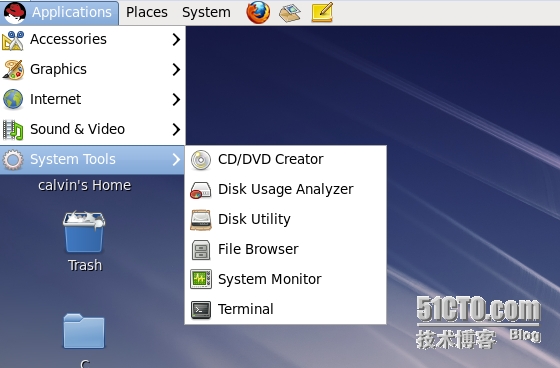
Task: Click the Trash label text
Action: [x=85, y=265]
